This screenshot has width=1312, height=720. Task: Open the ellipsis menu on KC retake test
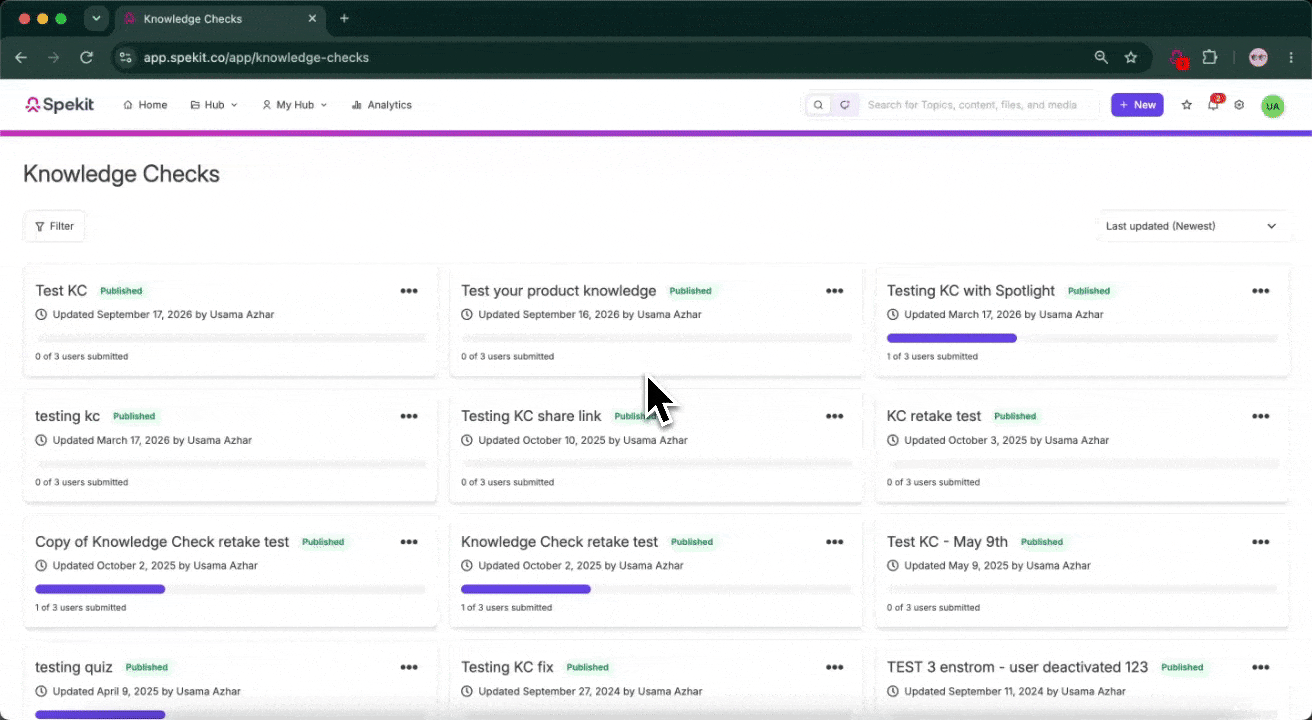click(1261, 416)
